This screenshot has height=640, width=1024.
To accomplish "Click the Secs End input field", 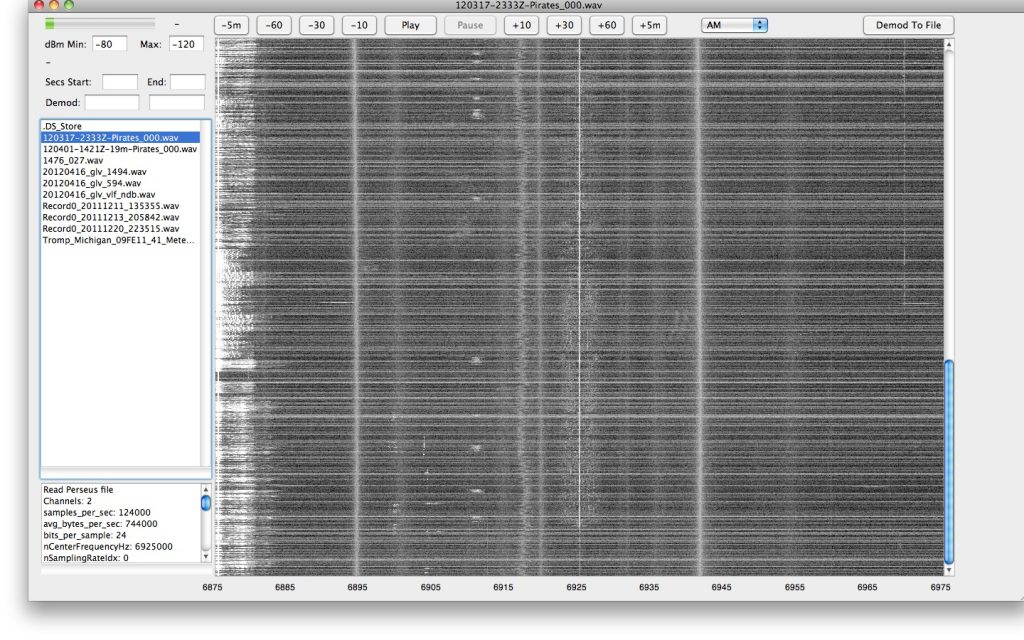I will point(188,82).
